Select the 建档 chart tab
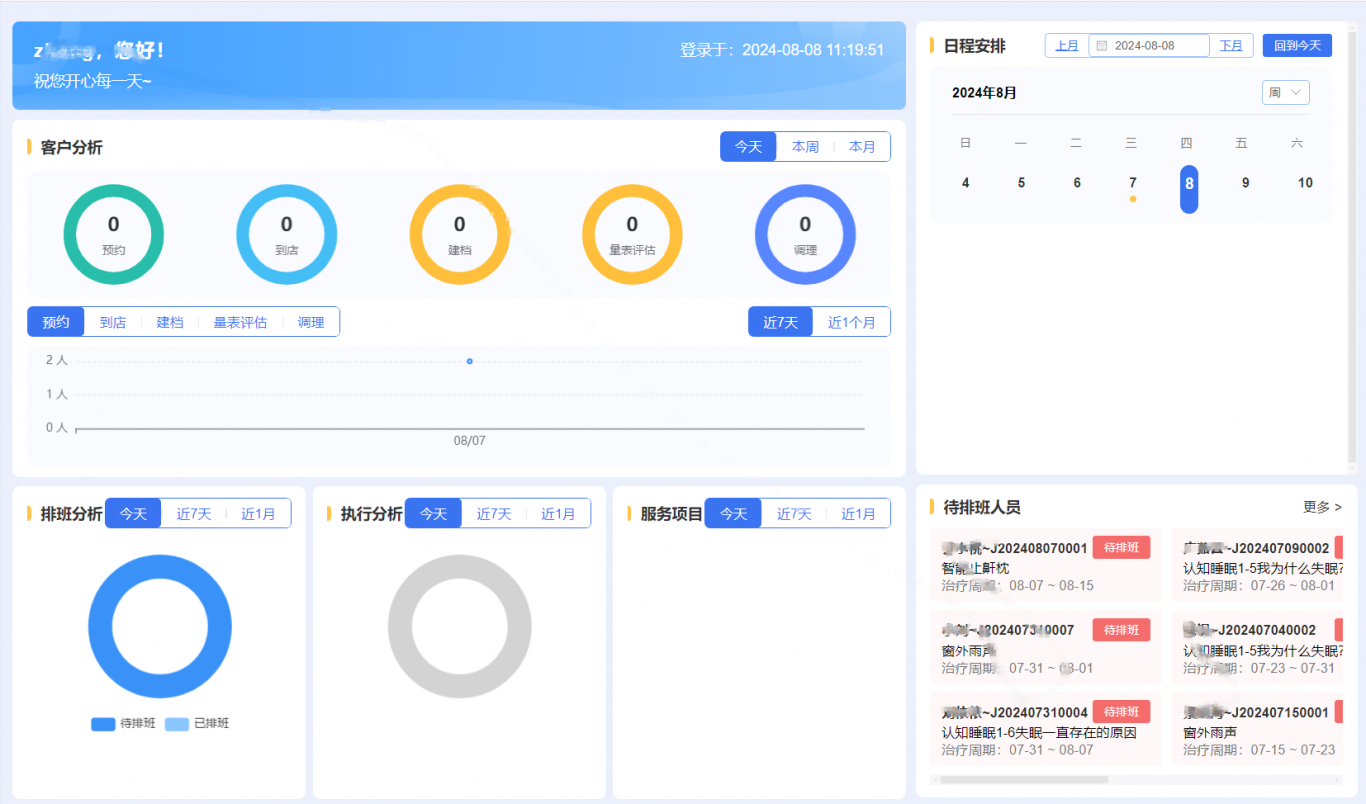1366x804 pixels. [x=170, y=322]
